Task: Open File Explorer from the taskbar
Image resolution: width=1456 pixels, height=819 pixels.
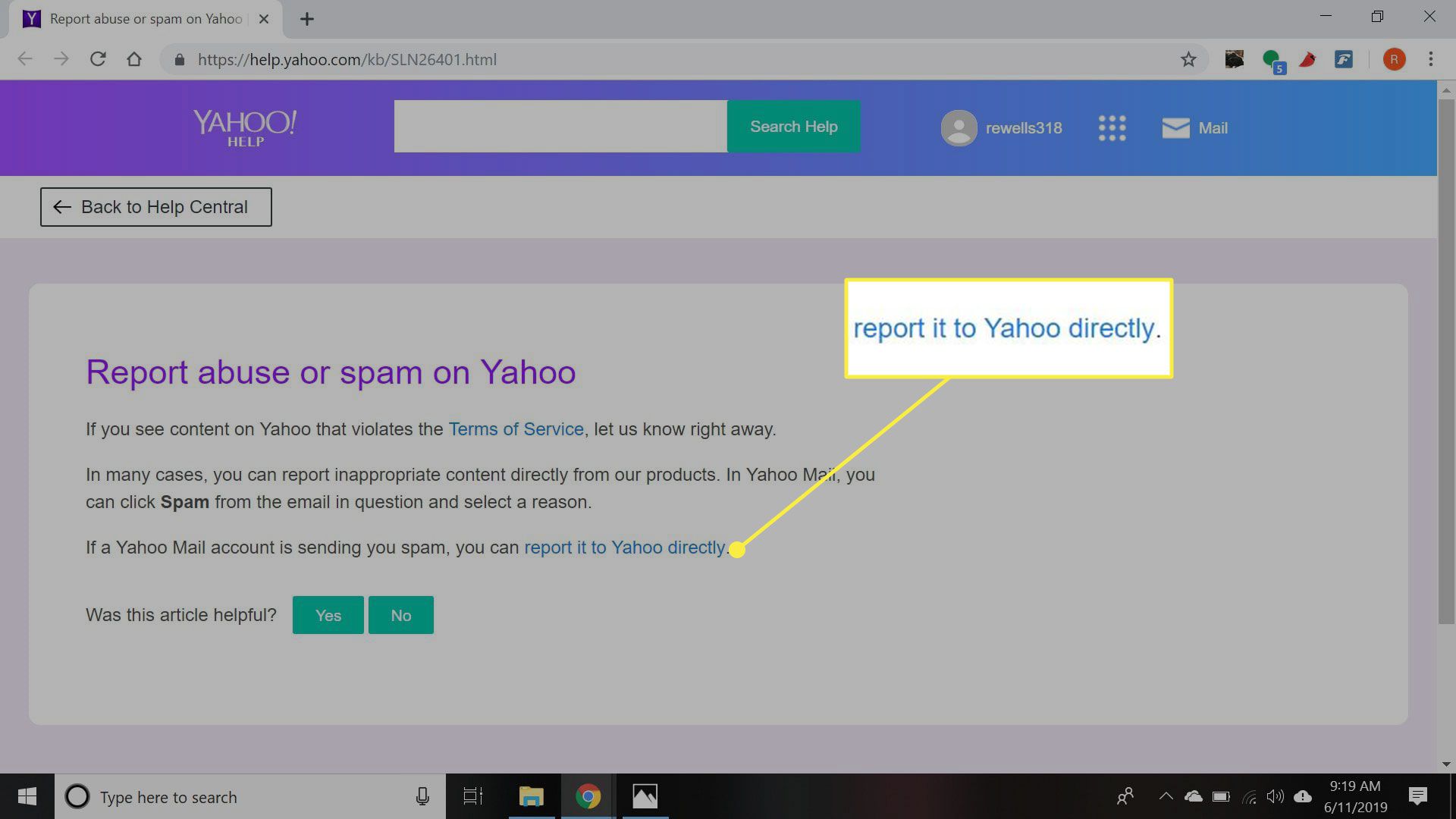Action: click(x=531, y=796)
